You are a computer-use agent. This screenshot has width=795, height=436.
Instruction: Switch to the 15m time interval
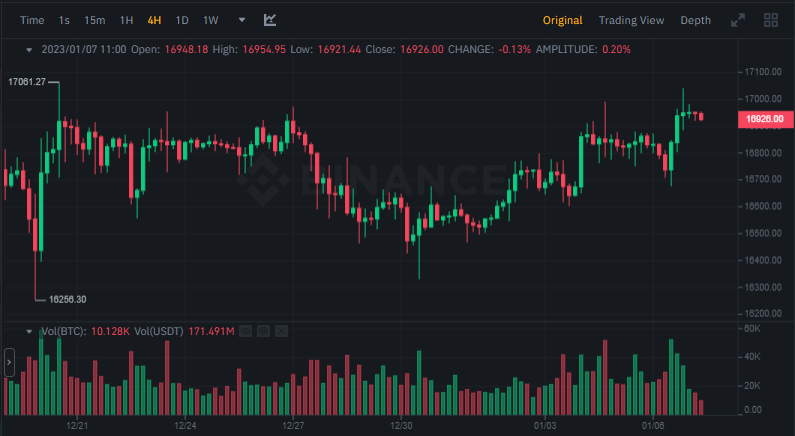click(95, 20)
